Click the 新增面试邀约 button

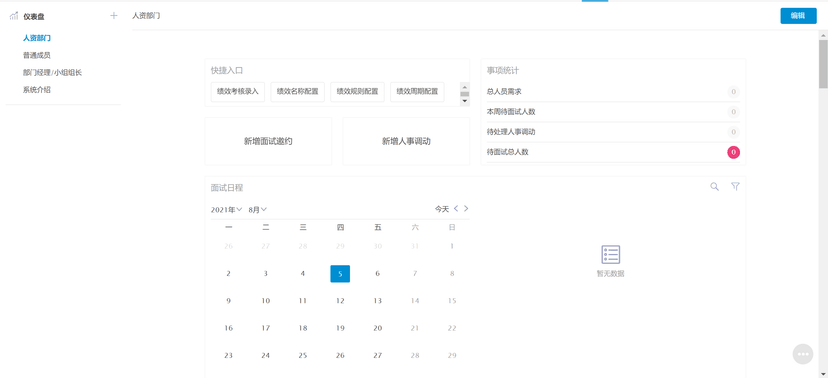coord(268,141)
